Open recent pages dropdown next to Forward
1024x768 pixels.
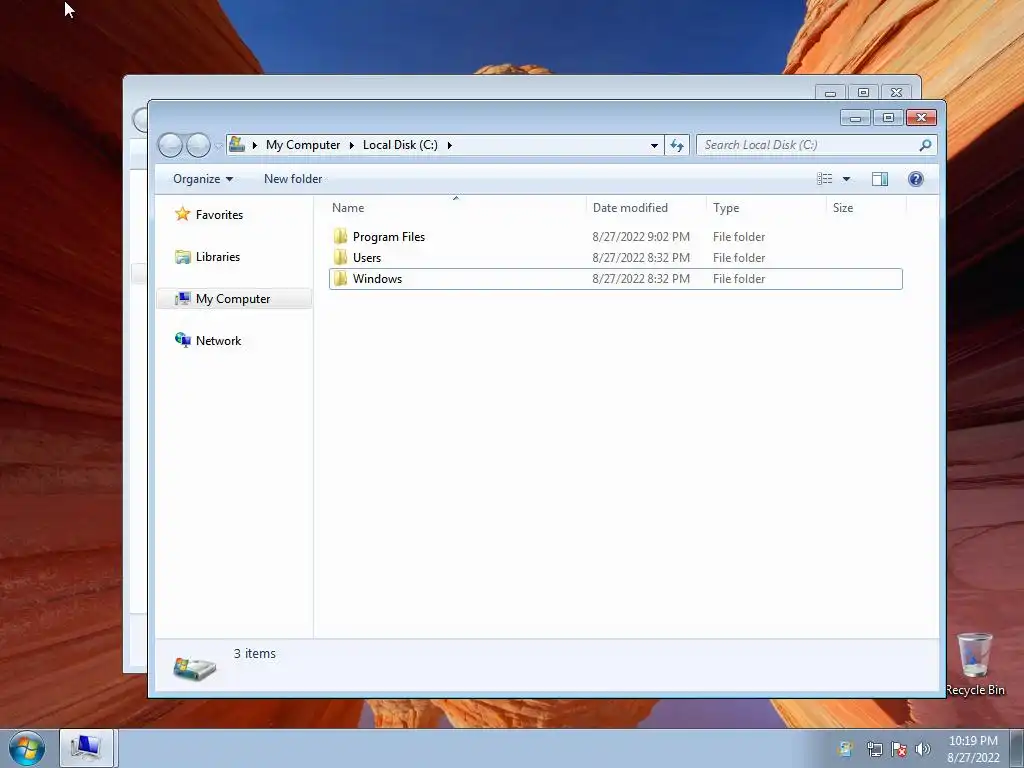[x=218, y=146]
